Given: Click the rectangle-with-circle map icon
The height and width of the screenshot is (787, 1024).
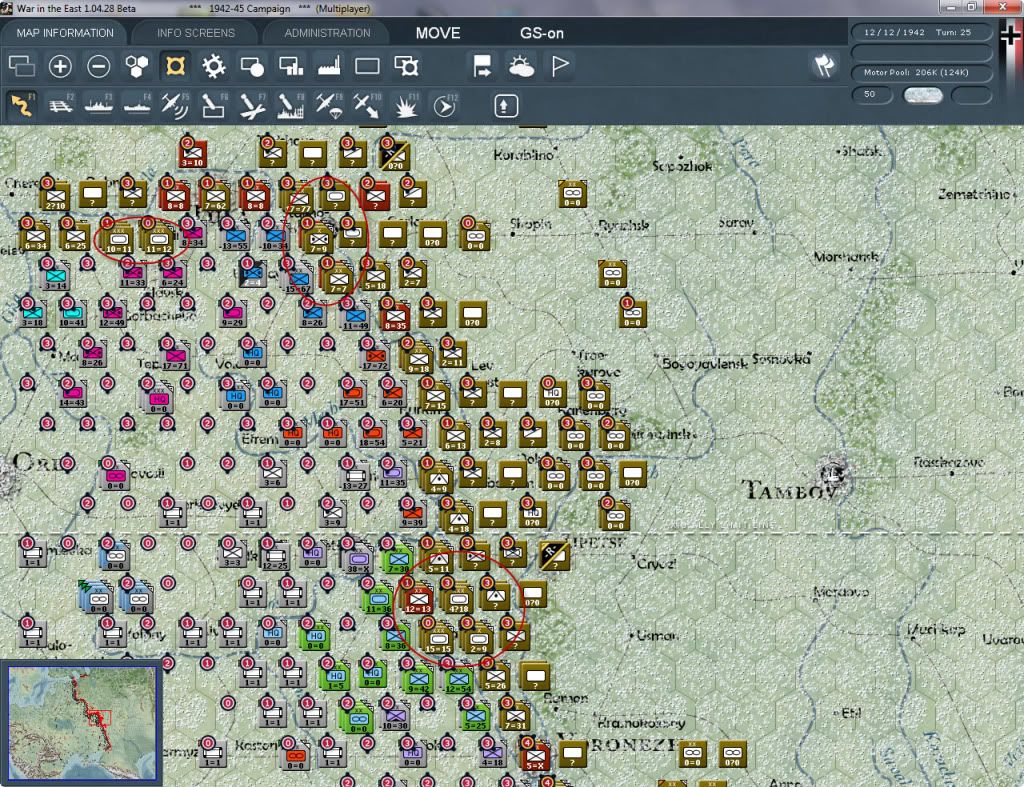Looking at the screenshot, I should [252, 67].
